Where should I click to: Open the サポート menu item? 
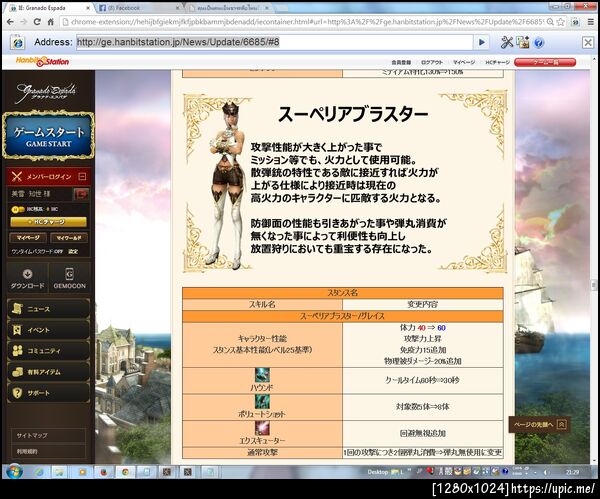tap(48, 393)
